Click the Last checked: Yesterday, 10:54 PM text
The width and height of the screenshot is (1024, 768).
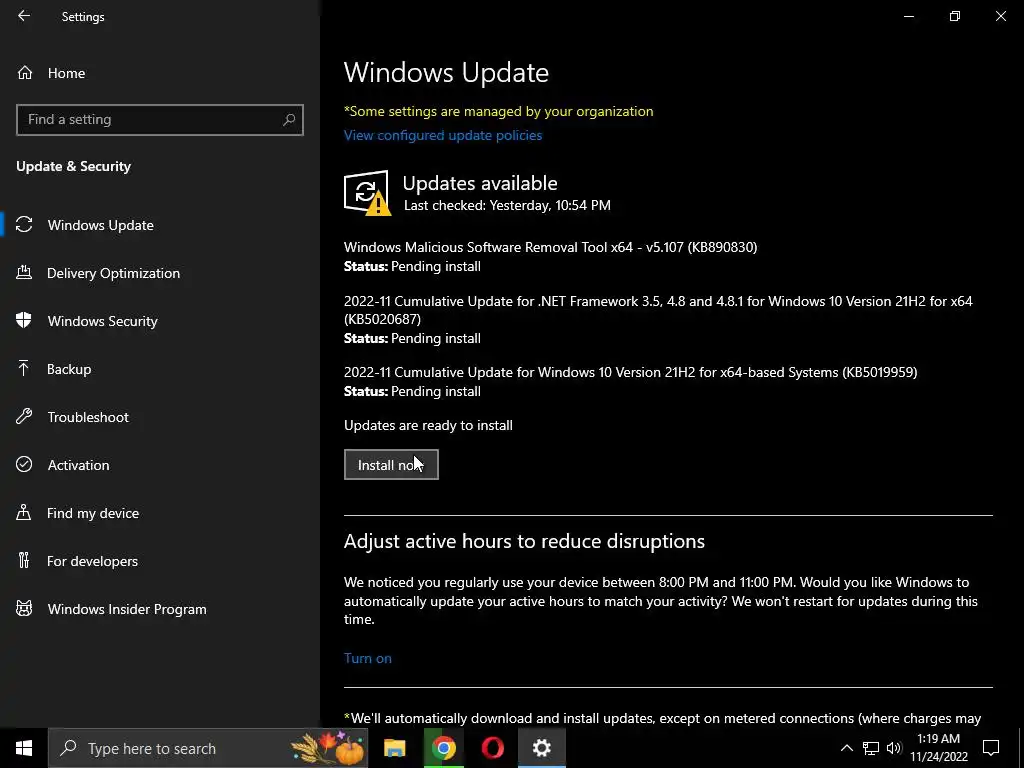pyautogui.click(x=507, y=205)
